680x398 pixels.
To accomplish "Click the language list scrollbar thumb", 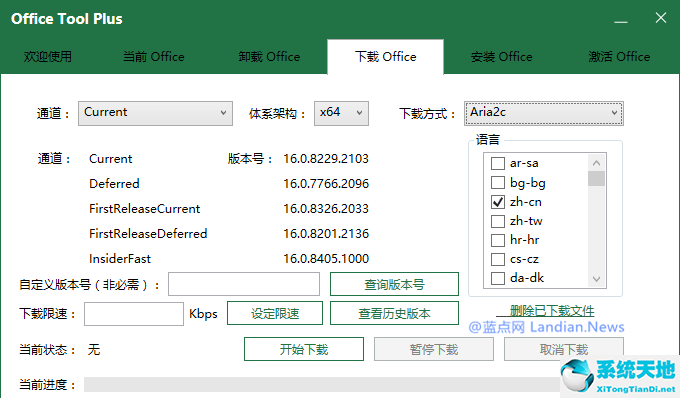I will coord(596,178).
